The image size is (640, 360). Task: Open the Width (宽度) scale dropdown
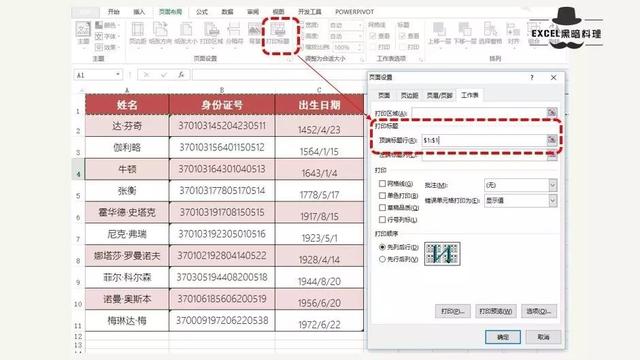pyautogui.click(x=346, y=25)
